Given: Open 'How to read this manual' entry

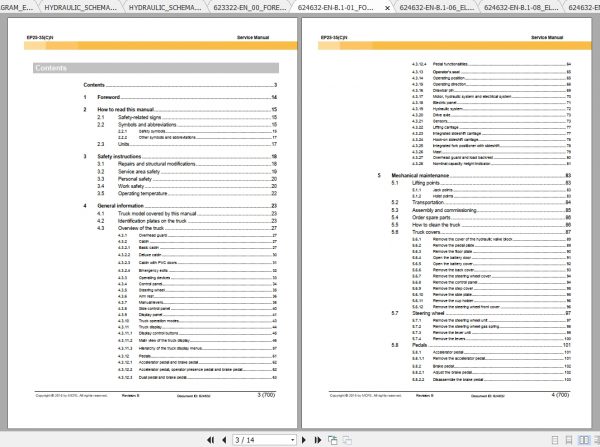Looking at the screenshot, I should [x=180, y=109].
